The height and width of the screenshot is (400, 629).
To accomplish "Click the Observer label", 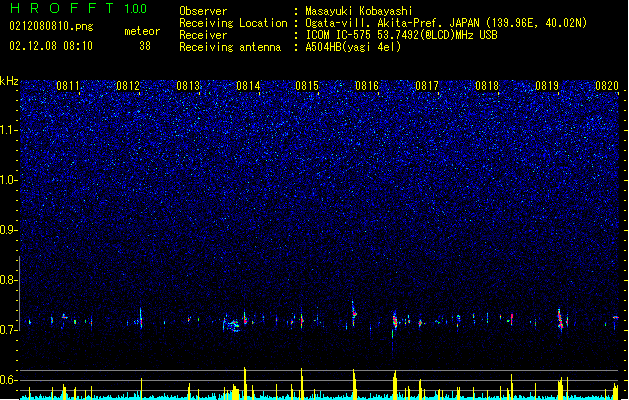I will tap(203, 11).
